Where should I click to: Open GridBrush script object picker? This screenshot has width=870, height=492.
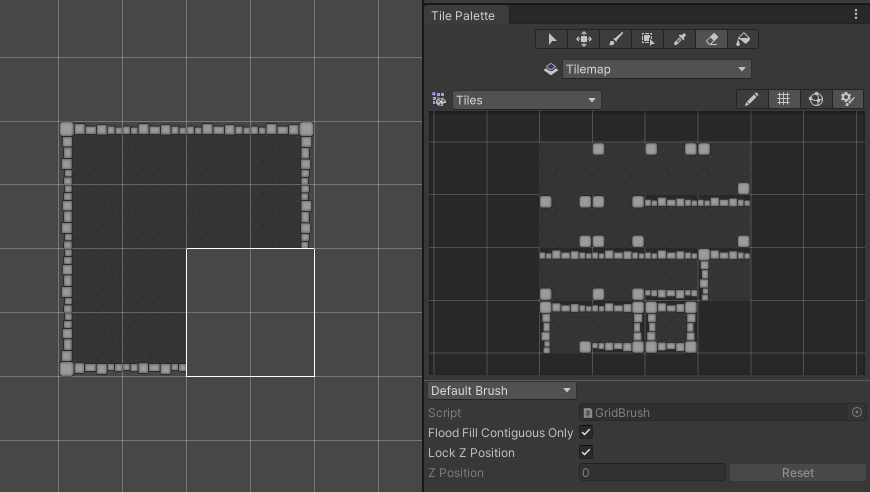tap(857, 412)
